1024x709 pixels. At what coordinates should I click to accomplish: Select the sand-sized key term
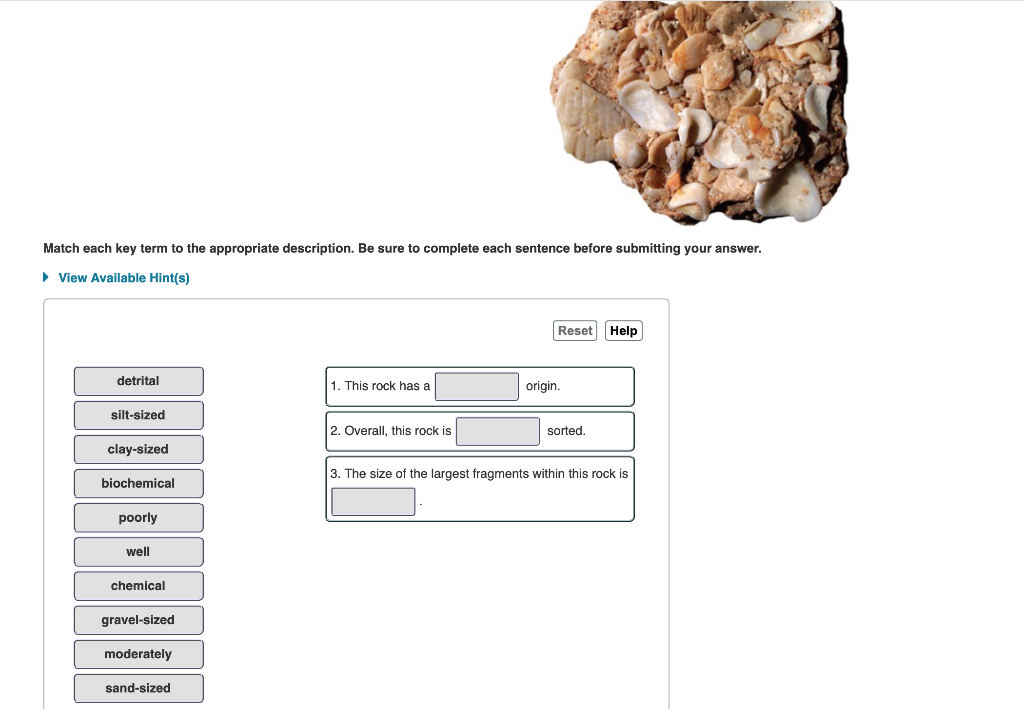tap(138, 687)
